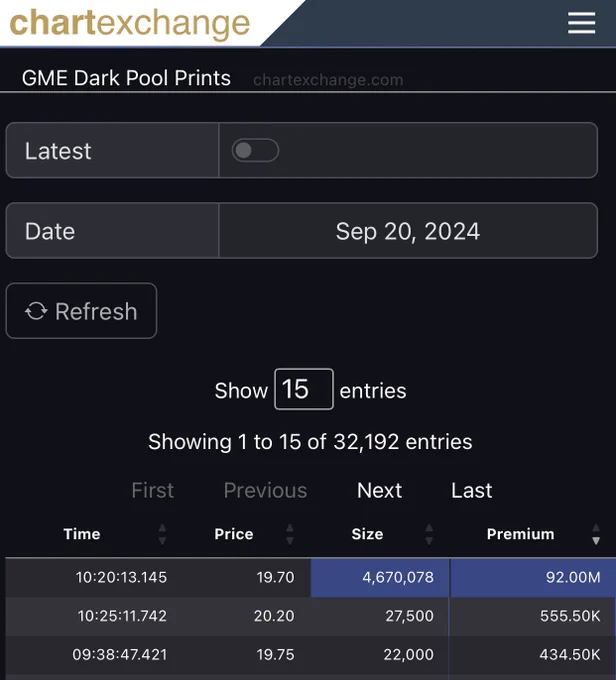Click the Price column sort arrows
This screenshot has height=680, width=616.
[x=290, y=534]
